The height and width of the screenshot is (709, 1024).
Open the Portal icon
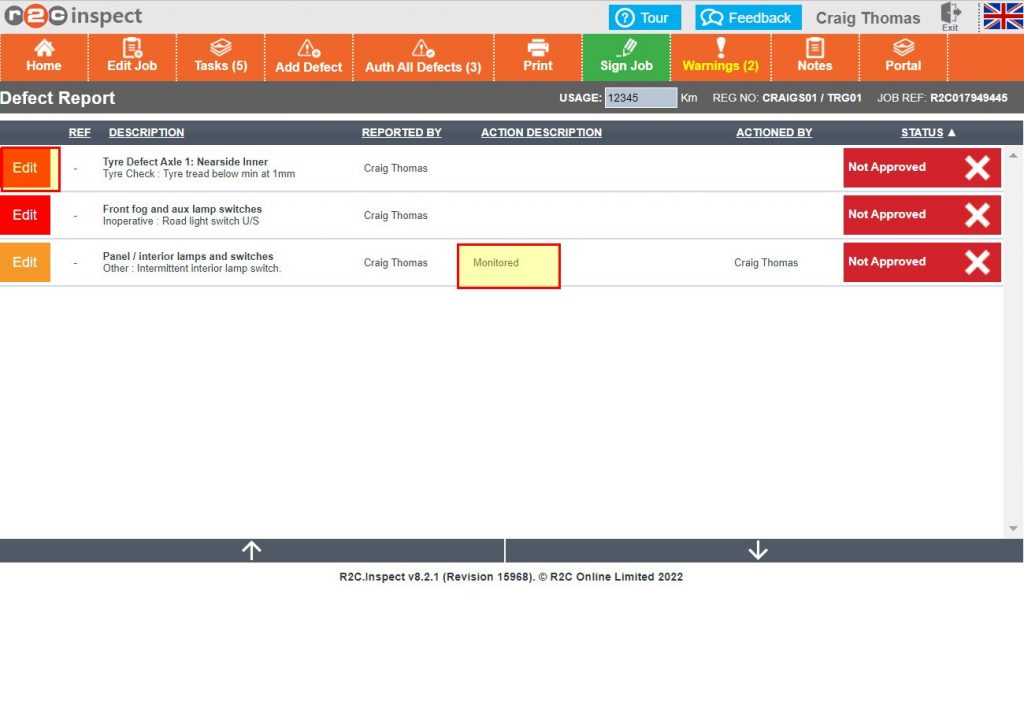[x=902, y=57]
